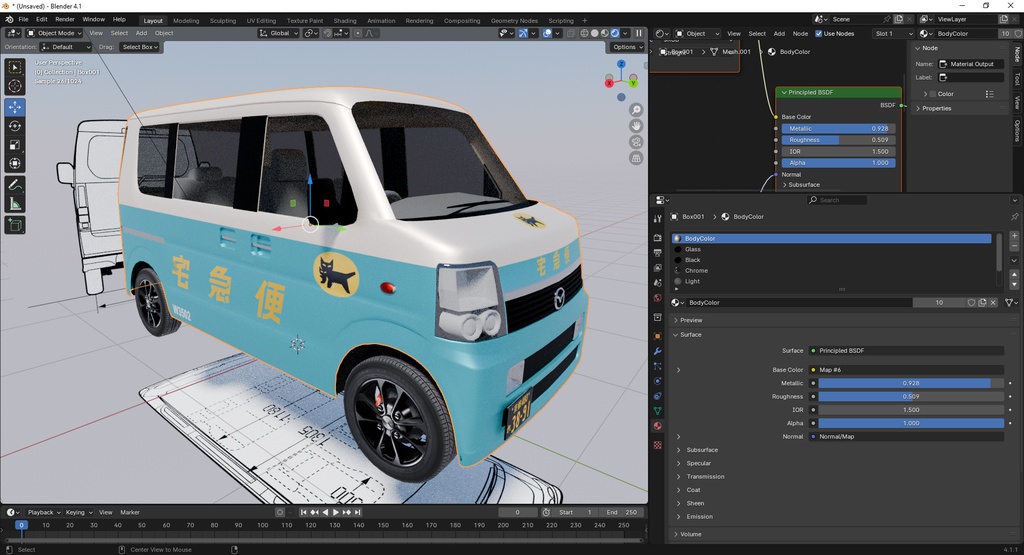Viewport: 1024px width, 555px height.
Task: Toggle camera view in viewport gizmo
Action: coord(636,142)
